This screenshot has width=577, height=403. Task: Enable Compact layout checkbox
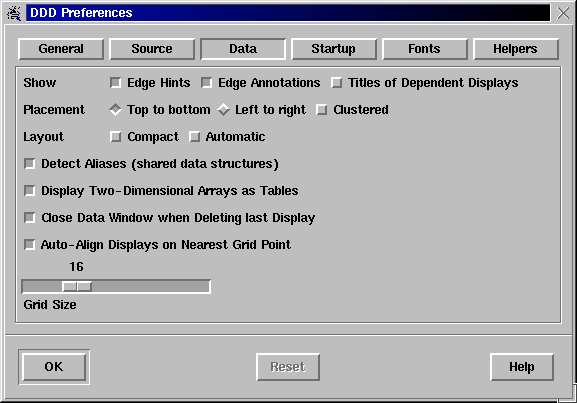click(116, 137)
